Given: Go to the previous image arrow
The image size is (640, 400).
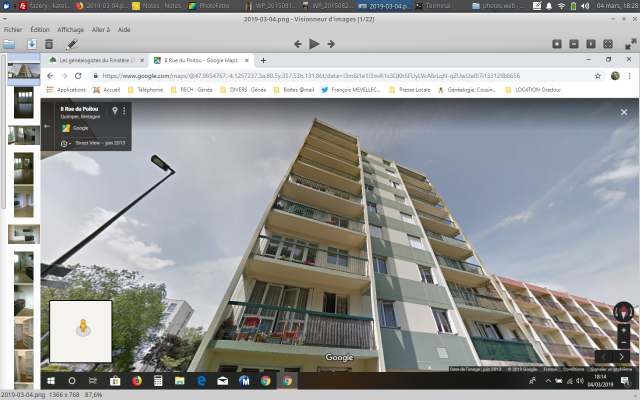Looking at the screenshot, I should 298,44.
